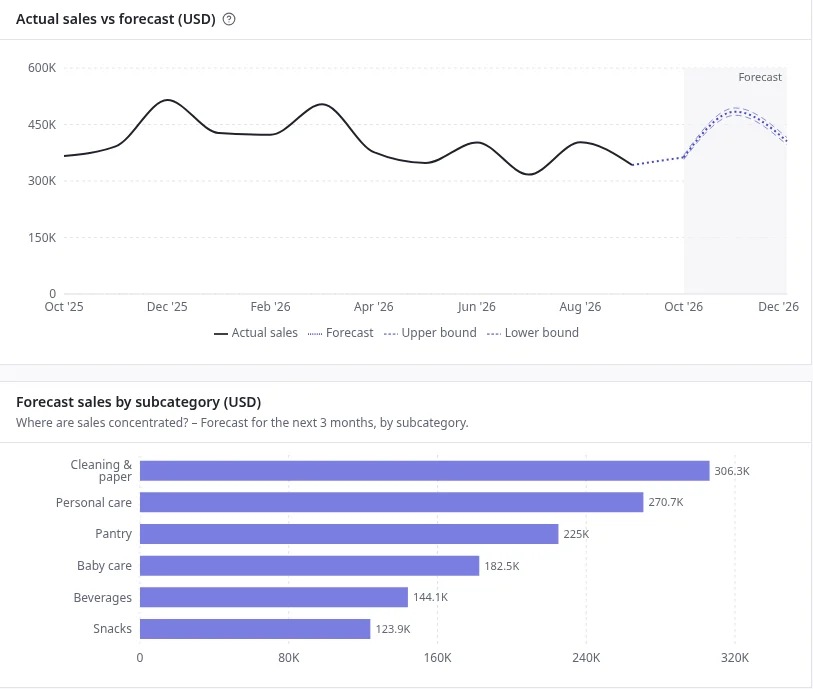Click the Baby care category label
Image resolution: width=813 pixels, height=689 pixels.
[104, 566]
